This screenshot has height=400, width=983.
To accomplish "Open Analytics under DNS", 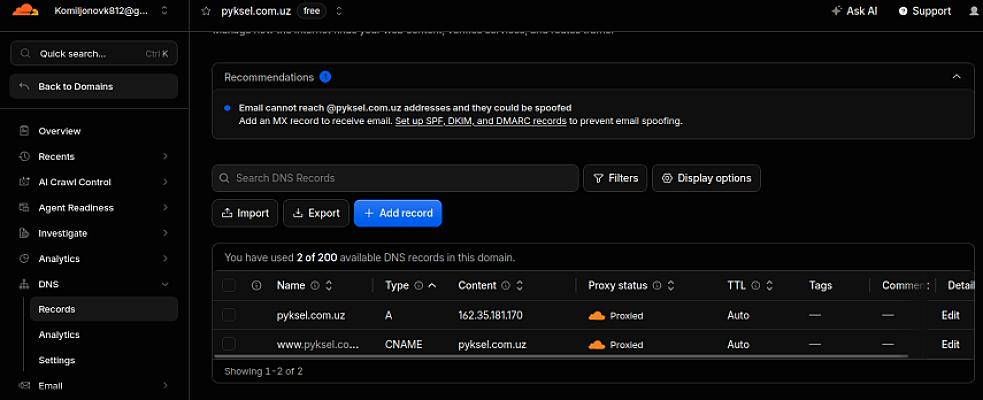I will click(x=59, y=335).
